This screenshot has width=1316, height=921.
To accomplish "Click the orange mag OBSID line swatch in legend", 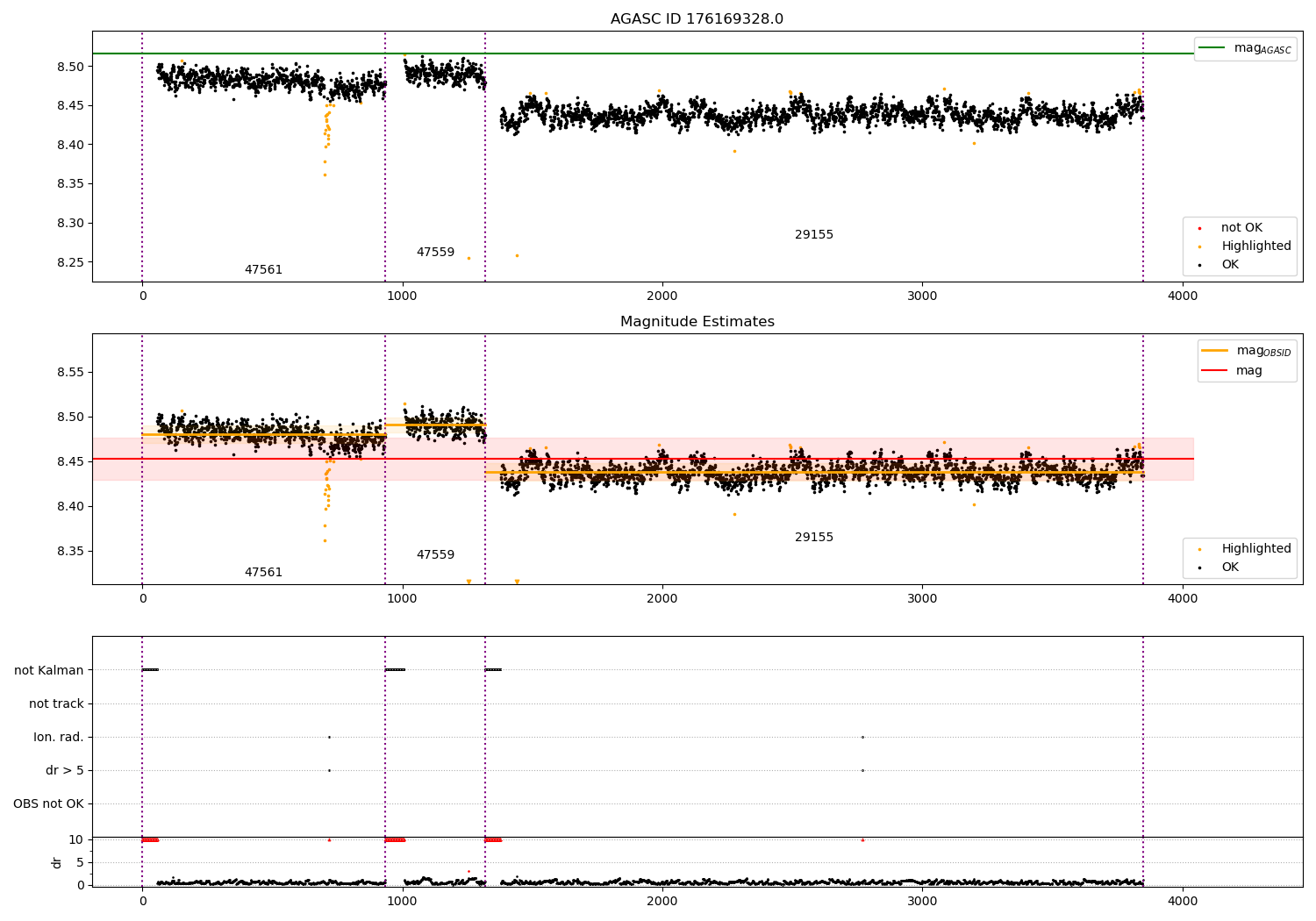I will [x=1214, y=351].
